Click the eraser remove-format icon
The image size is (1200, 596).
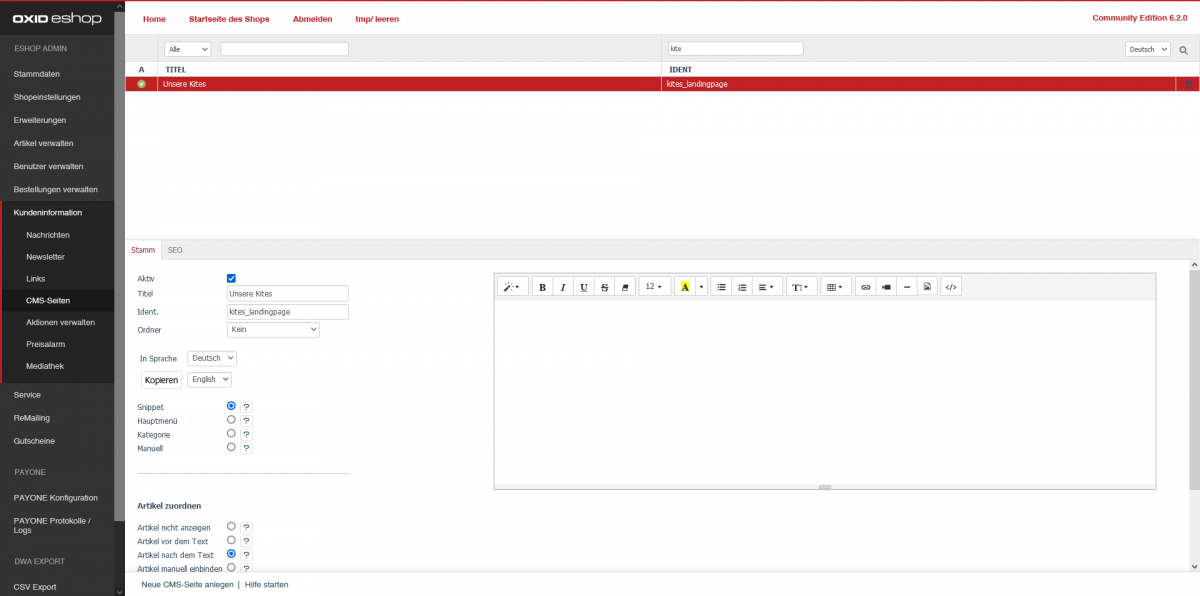(625, 287)
